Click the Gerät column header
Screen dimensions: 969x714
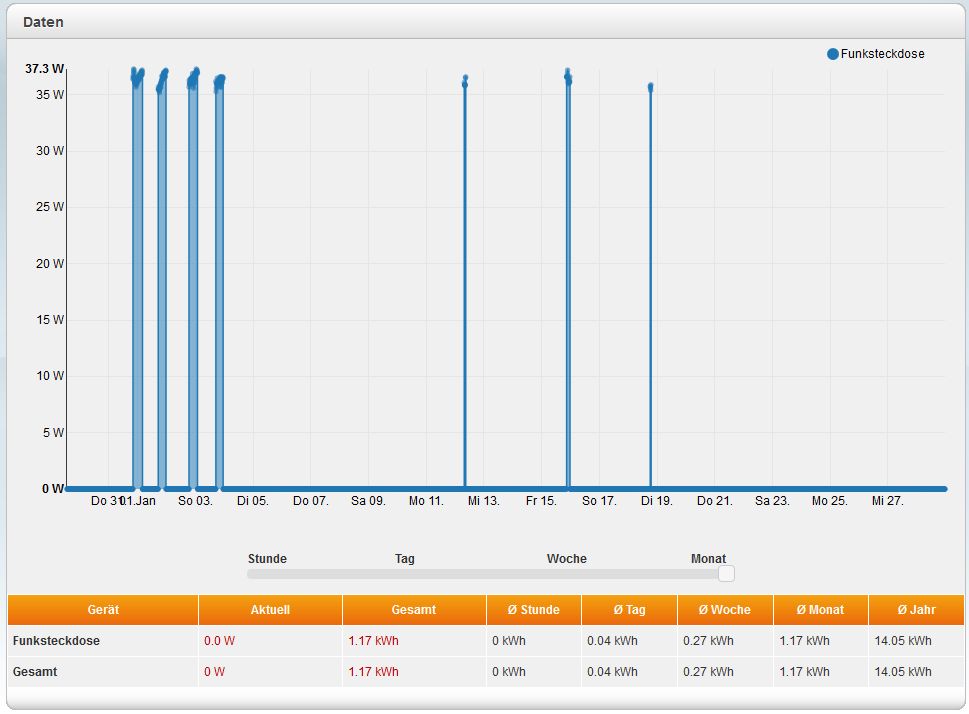[103, 610]
